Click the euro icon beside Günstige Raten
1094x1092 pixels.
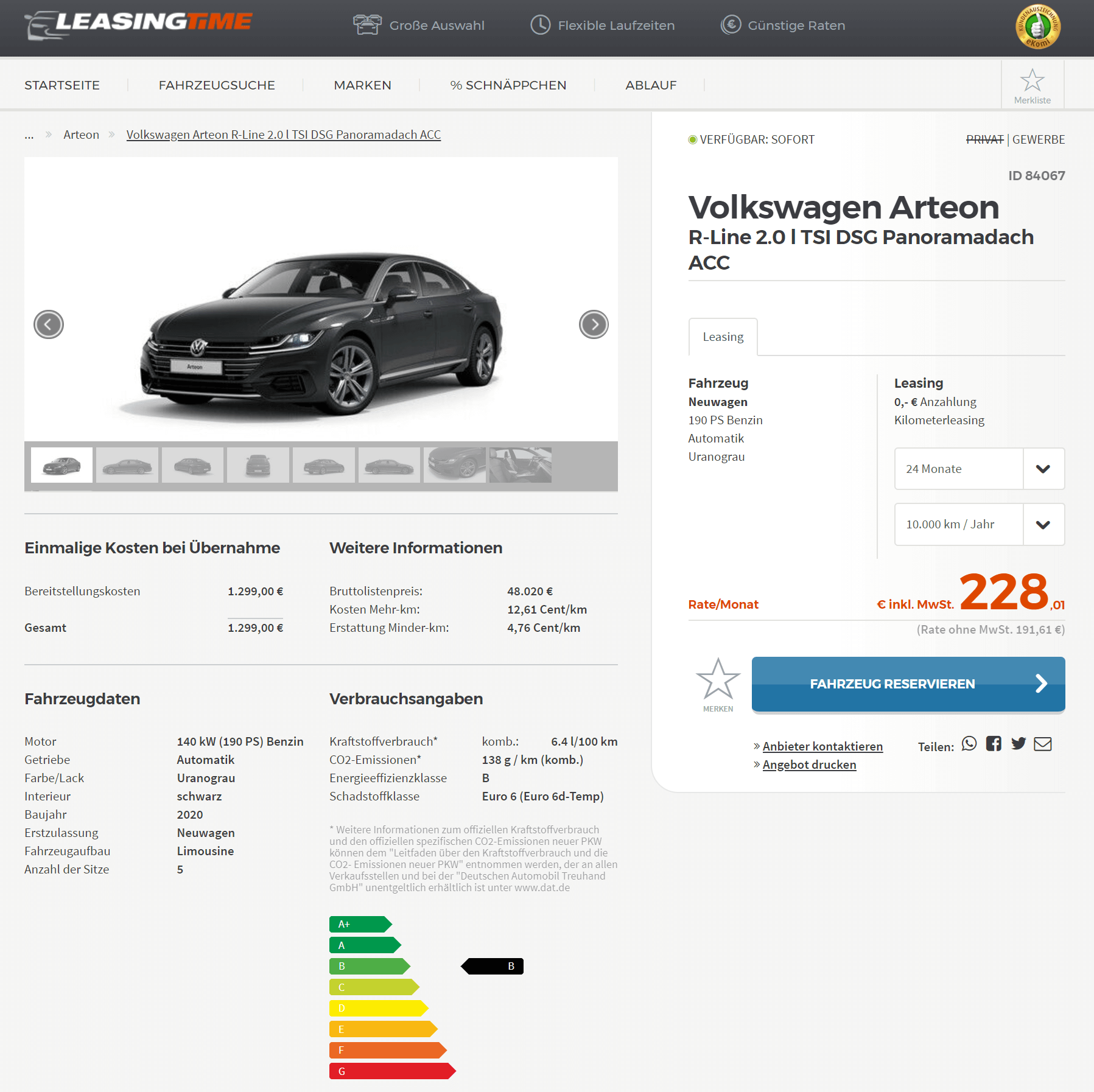(731, 25)
